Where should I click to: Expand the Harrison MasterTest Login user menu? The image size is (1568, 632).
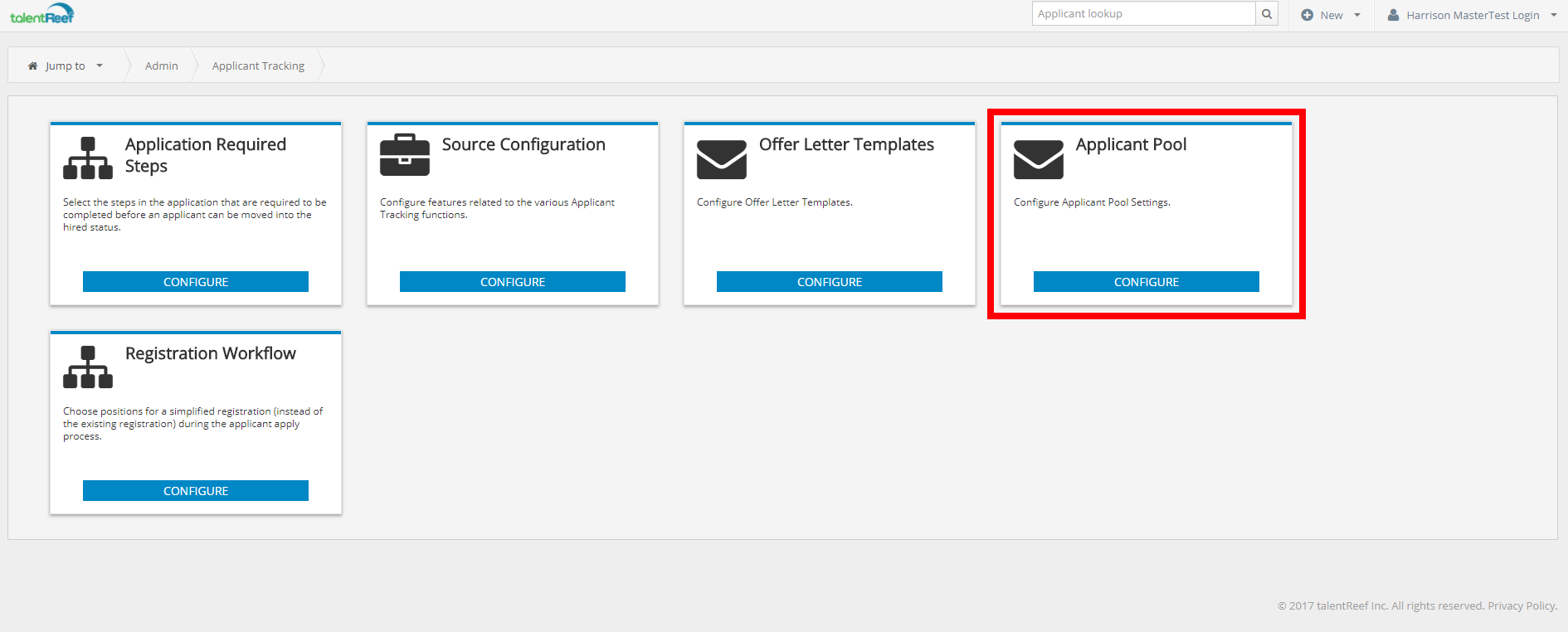(1473, 15)
